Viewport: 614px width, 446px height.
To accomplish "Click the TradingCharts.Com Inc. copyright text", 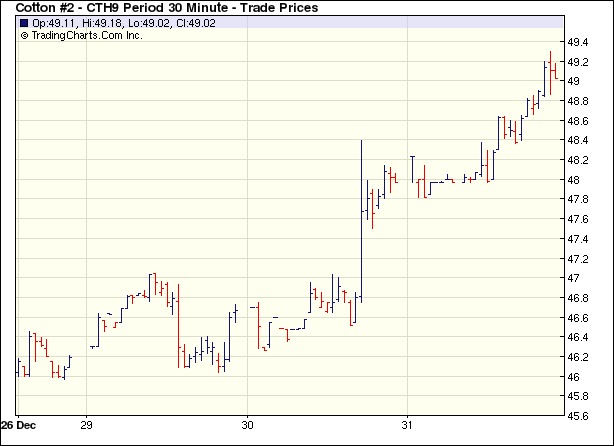I will pyautogui.click(x=88, y=35).
